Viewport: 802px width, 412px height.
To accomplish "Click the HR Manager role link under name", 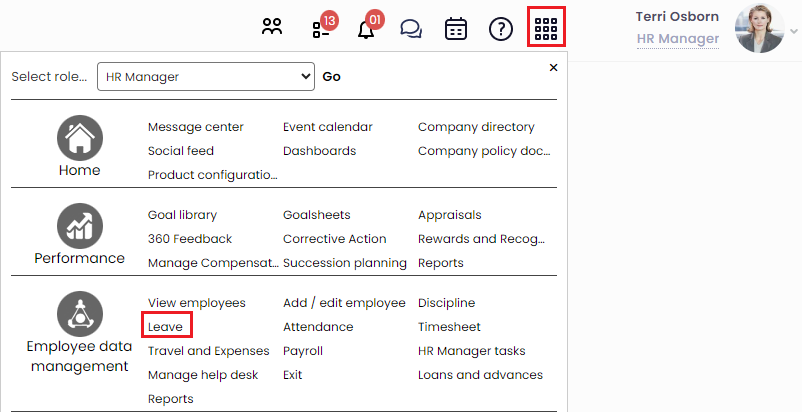I will click(x=677, y=39).
